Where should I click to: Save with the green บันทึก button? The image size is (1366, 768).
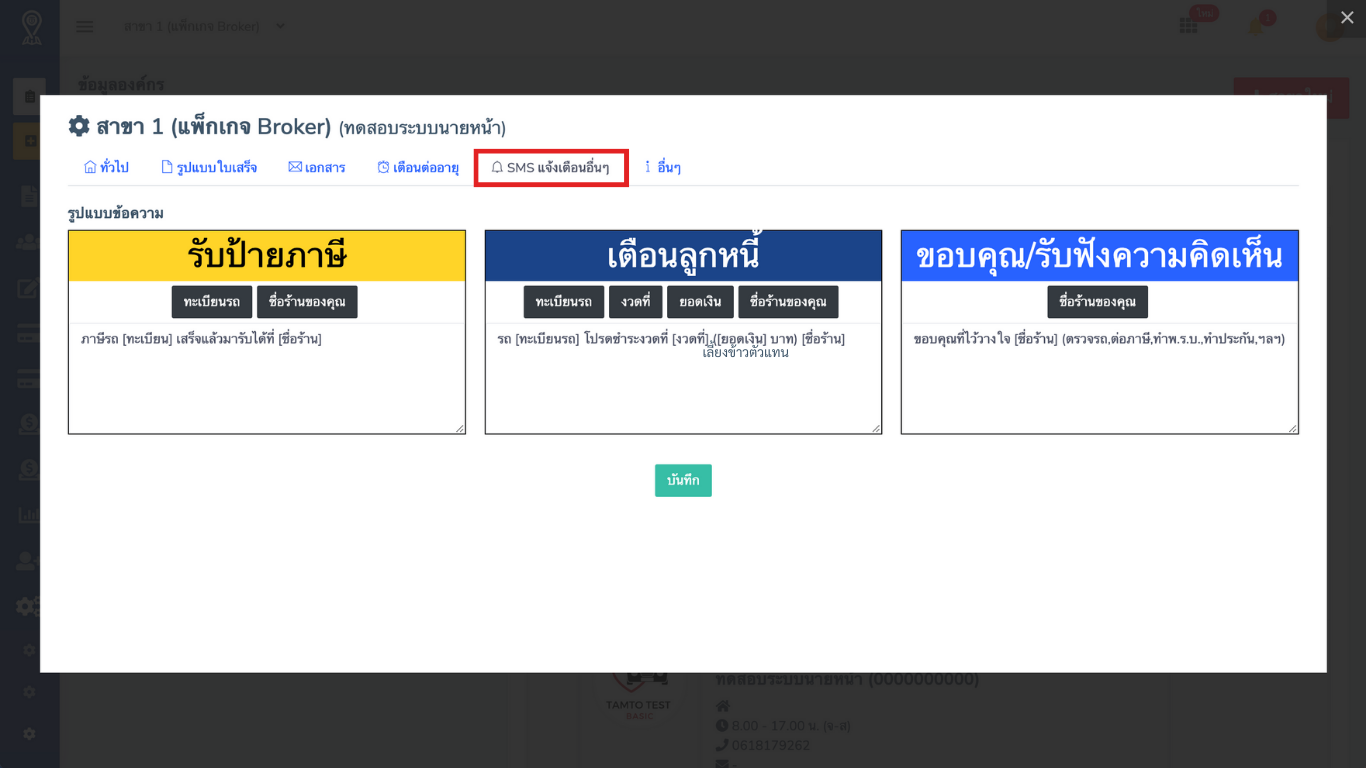pyautogui.click(x=683, y=480)
